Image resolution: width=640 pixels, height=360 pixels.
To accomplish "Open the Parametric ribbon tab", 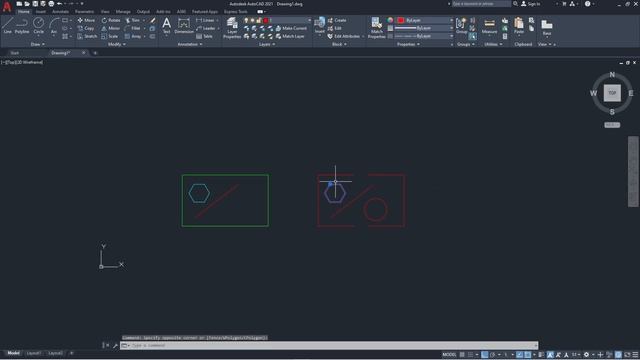I will click(84, 12).
